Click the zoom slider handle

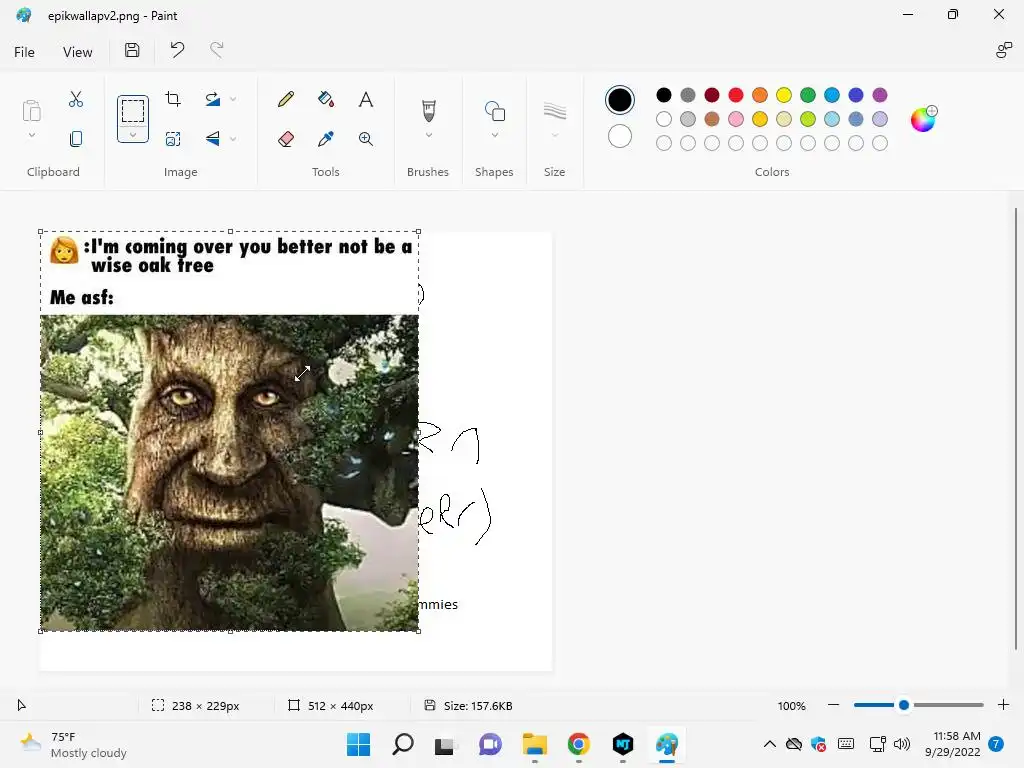904,705
